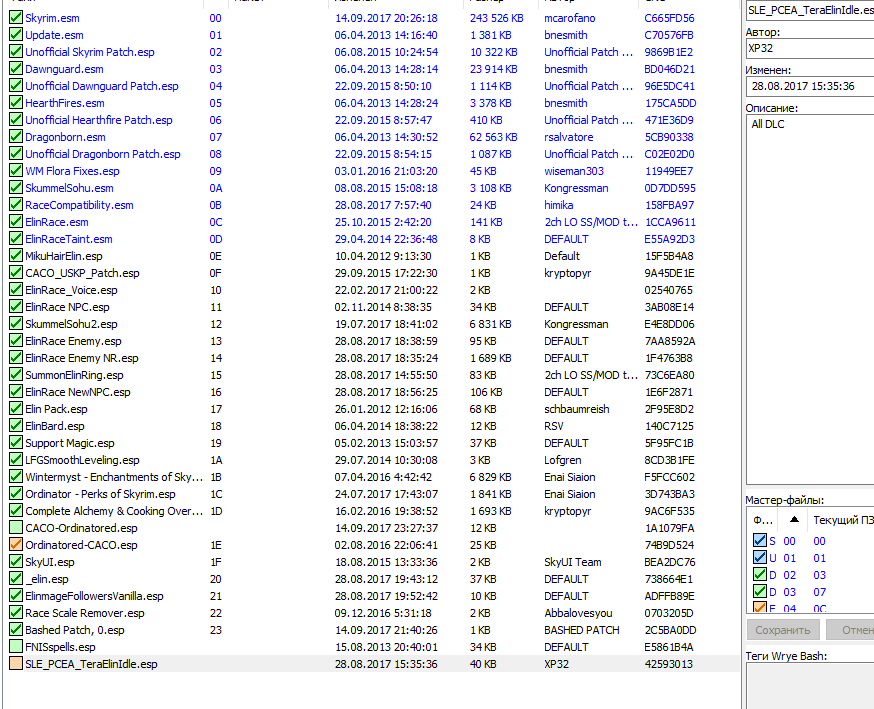
Task: Focus the file name field SLE_PCEA_TeraElinIdle
Action: click(x=810, y=10)
